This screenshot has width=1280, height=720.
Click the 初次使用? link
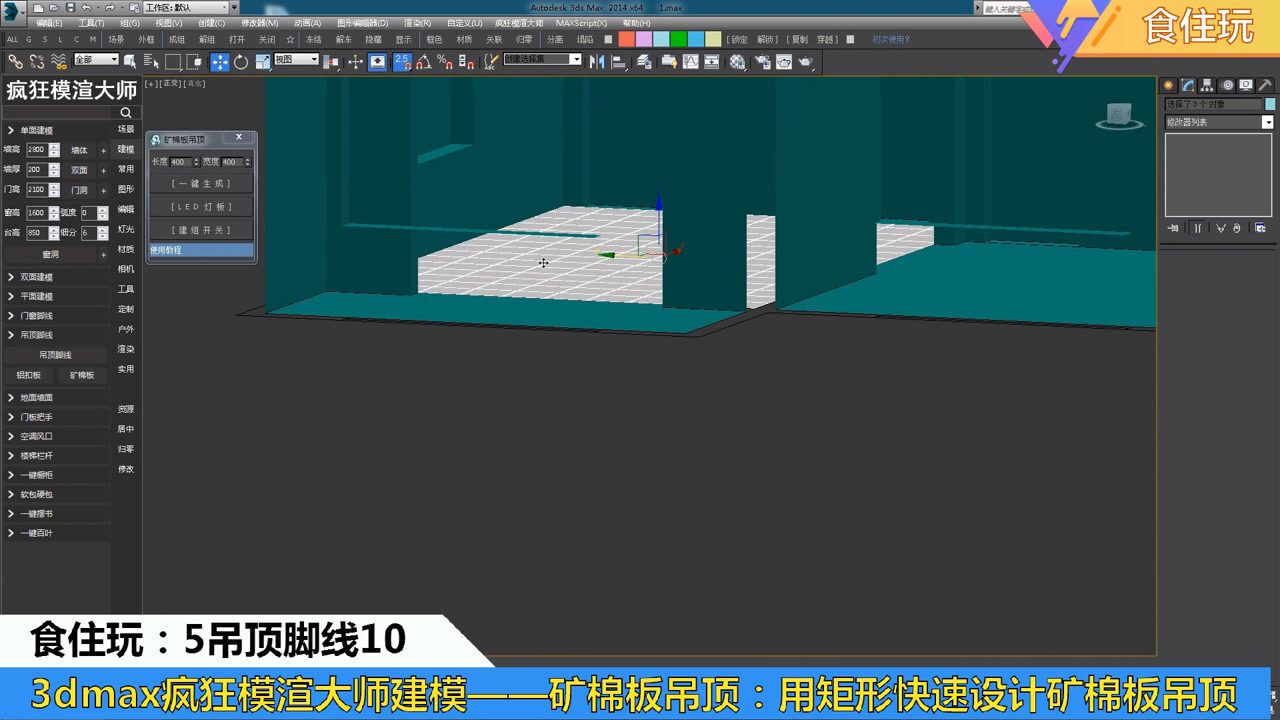(891, 40)
